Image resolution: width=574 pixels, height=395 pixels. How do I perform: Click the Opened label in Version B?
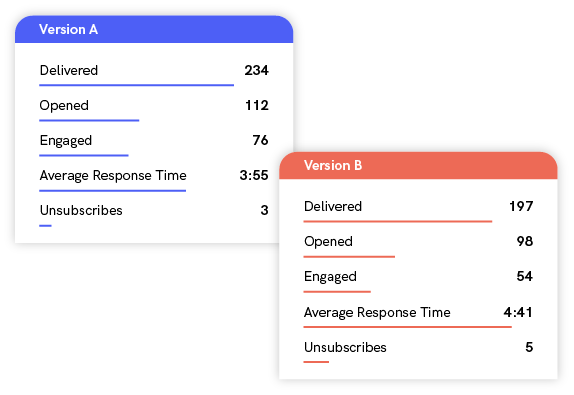pyautogui.click(x=328, y=242)
